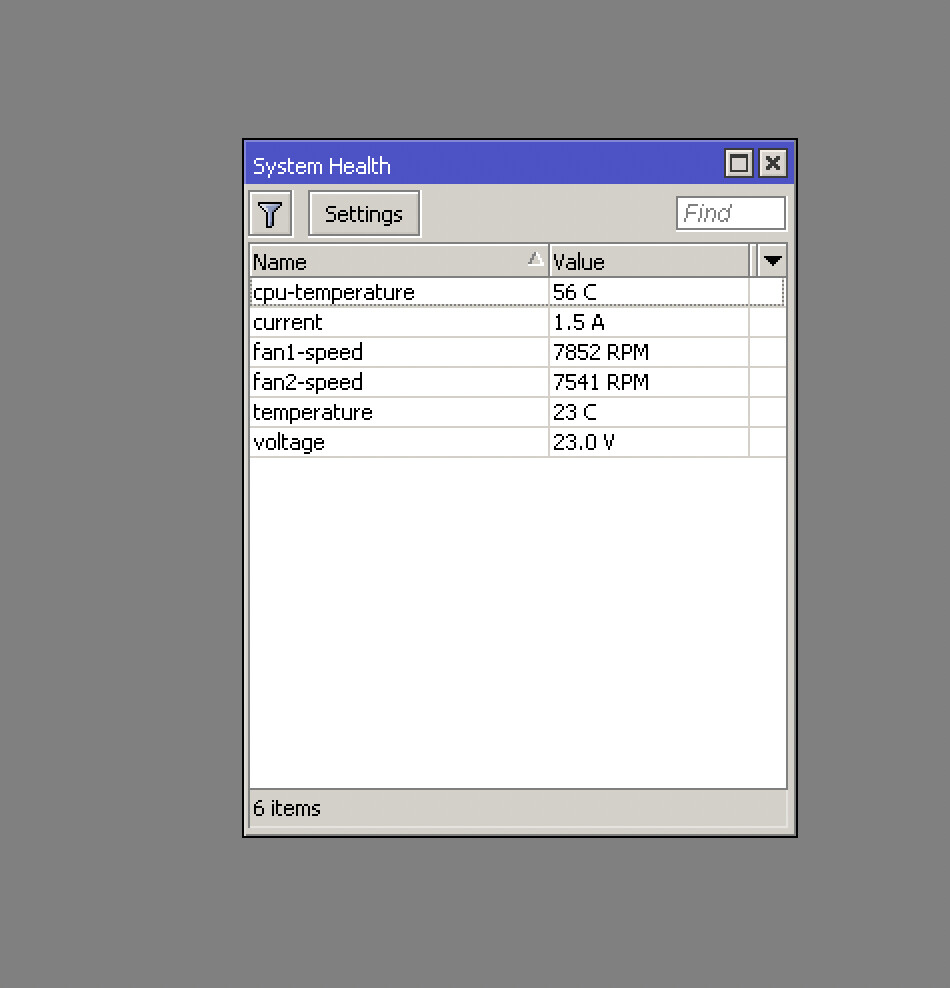950x988 pixels.
Task: Click the 6 items status bar
Action: [400, 808]
